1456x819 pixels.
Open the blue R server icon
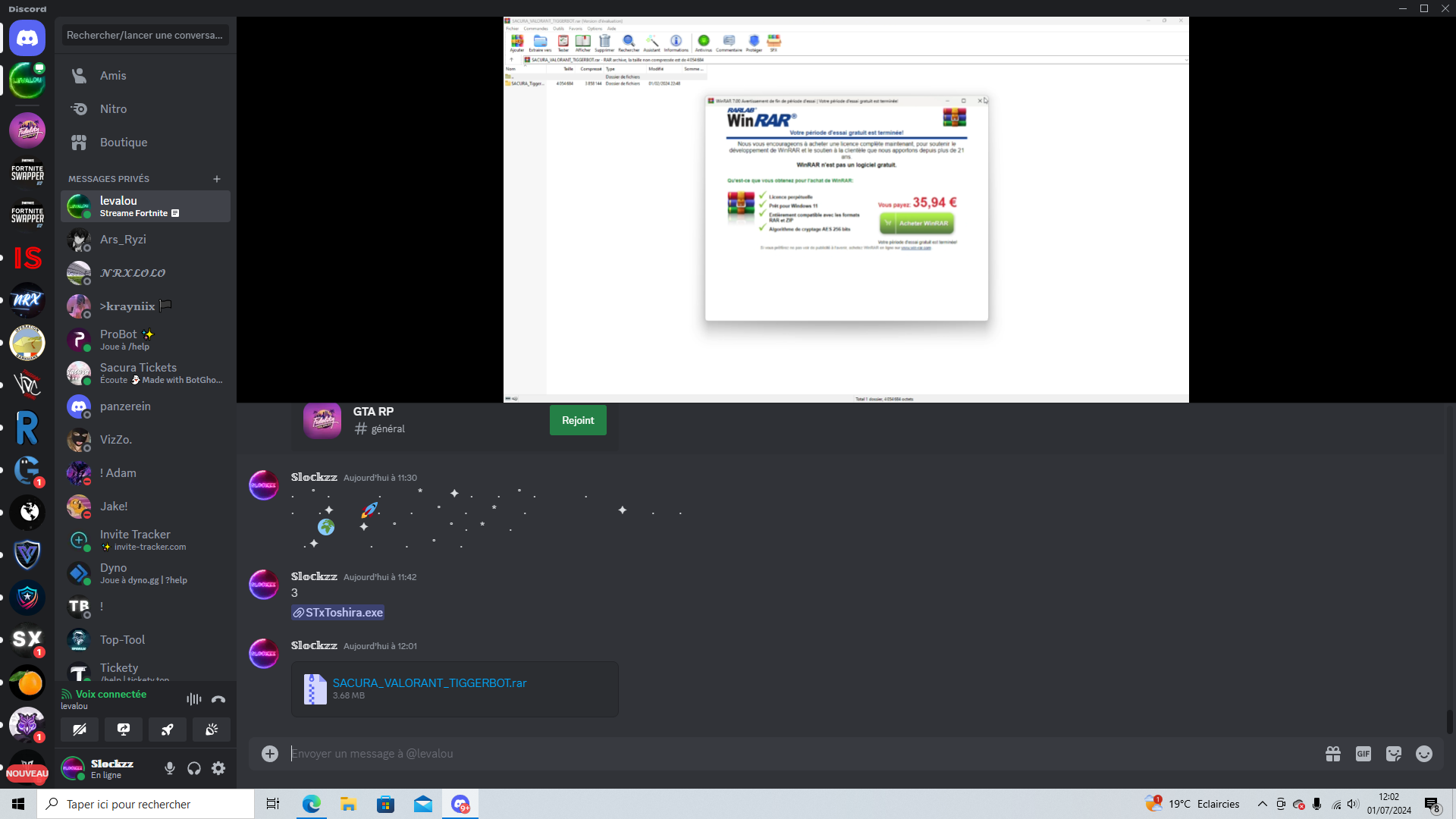[x=27, y=428]
